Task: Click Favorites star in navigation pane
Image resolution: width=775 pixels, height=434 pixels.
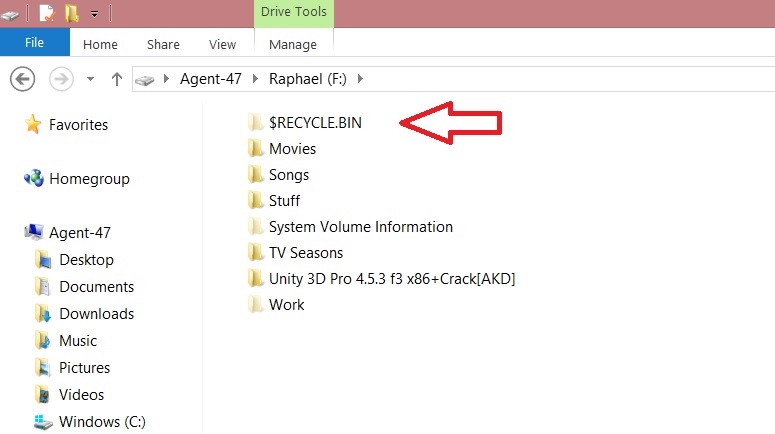Action: click(x=34, y=125)
